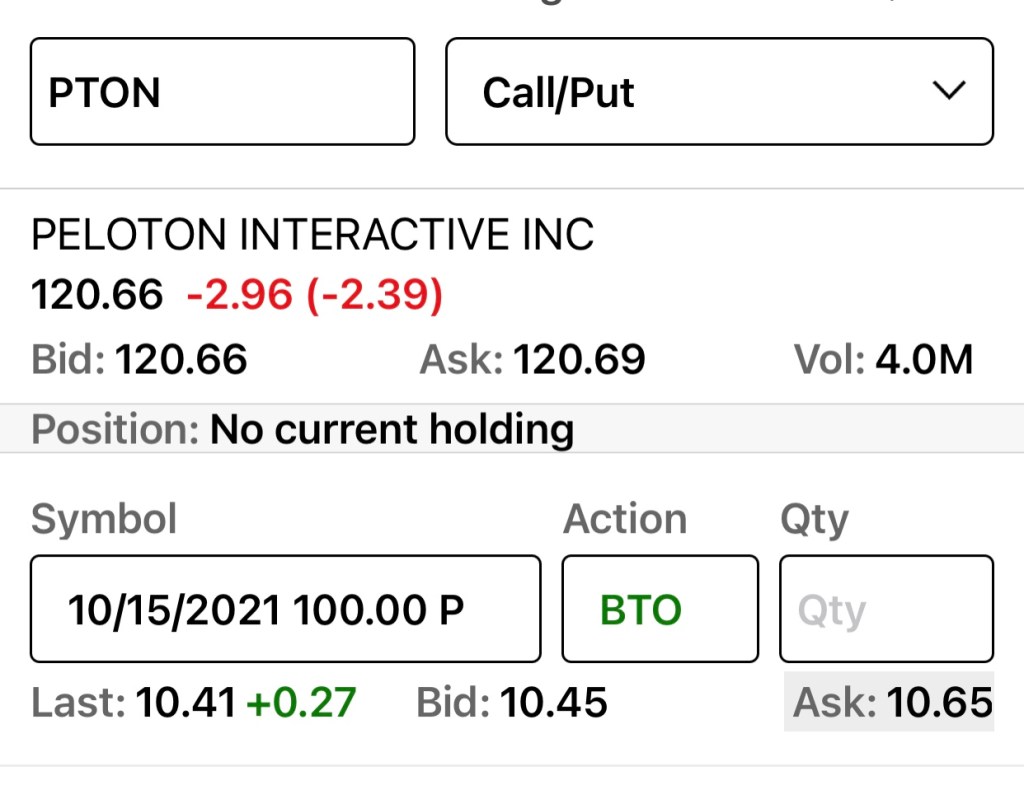
Task: Select the stock Bid price 120.66
Action: tap(181, 360)
